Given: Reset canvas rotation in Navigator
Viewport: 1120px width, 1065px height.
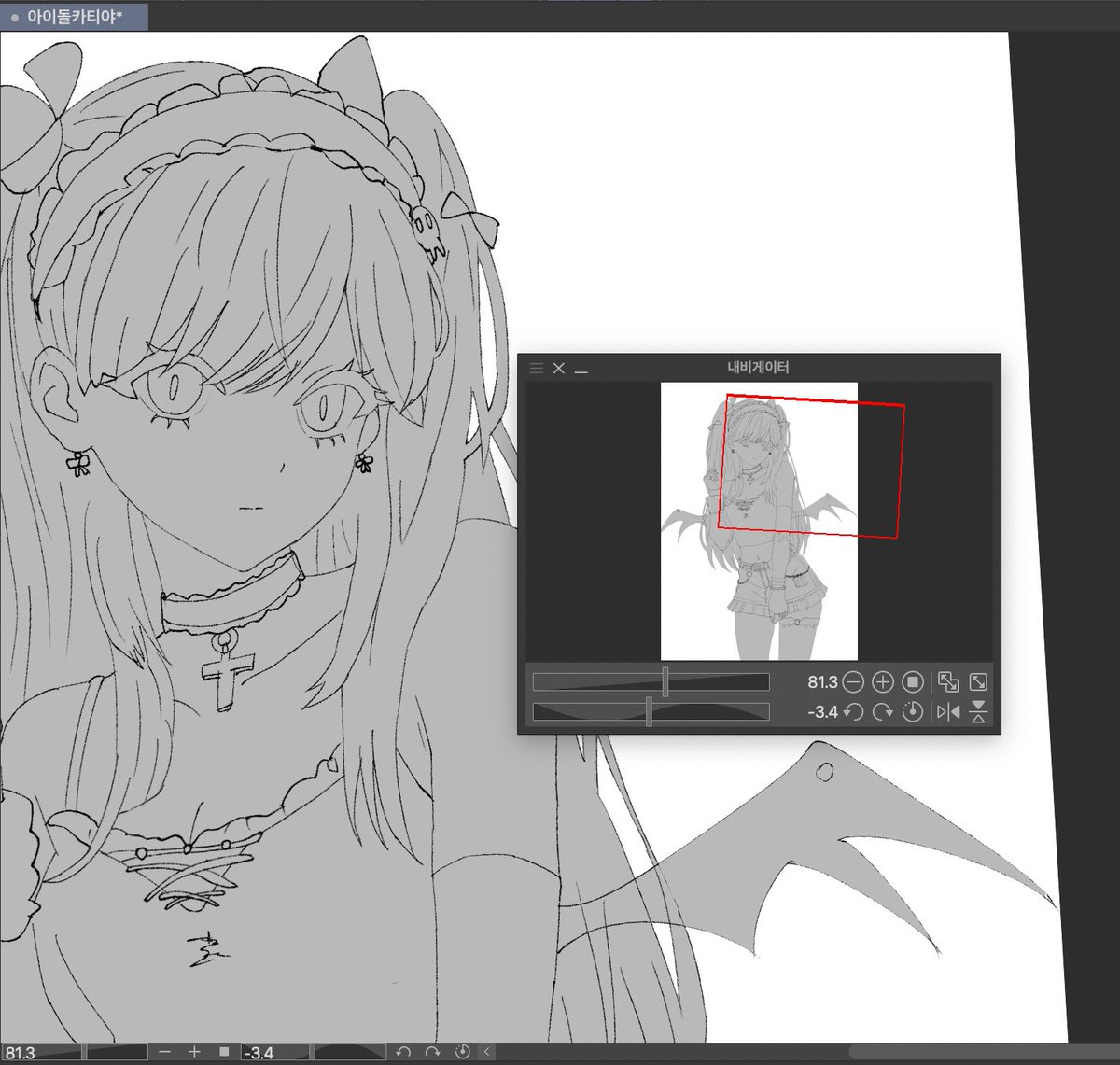Looking at the screenshot, I should click(913, 712).
